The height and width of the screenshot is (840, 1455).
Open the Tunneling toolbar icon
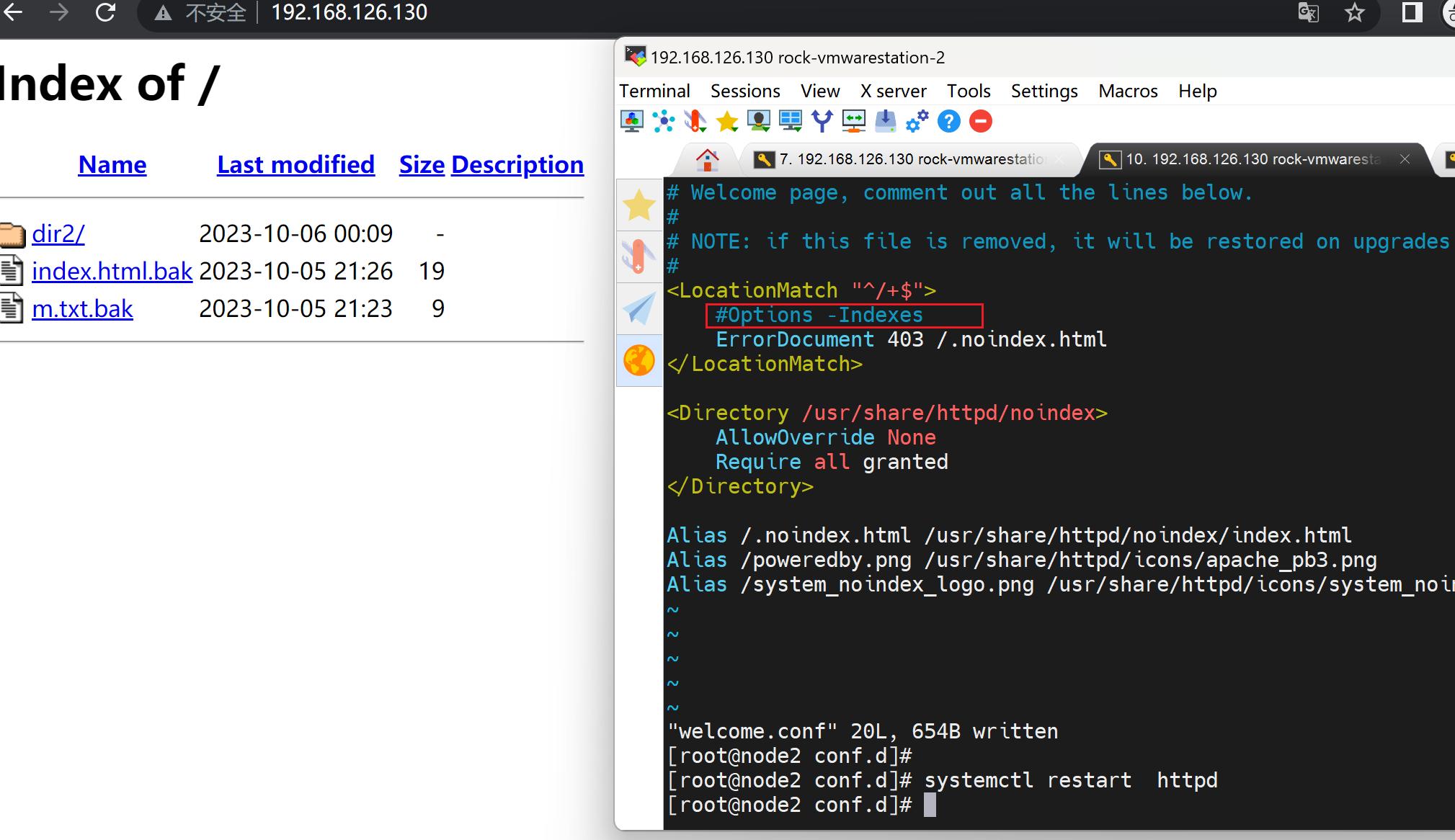point(853,121)
